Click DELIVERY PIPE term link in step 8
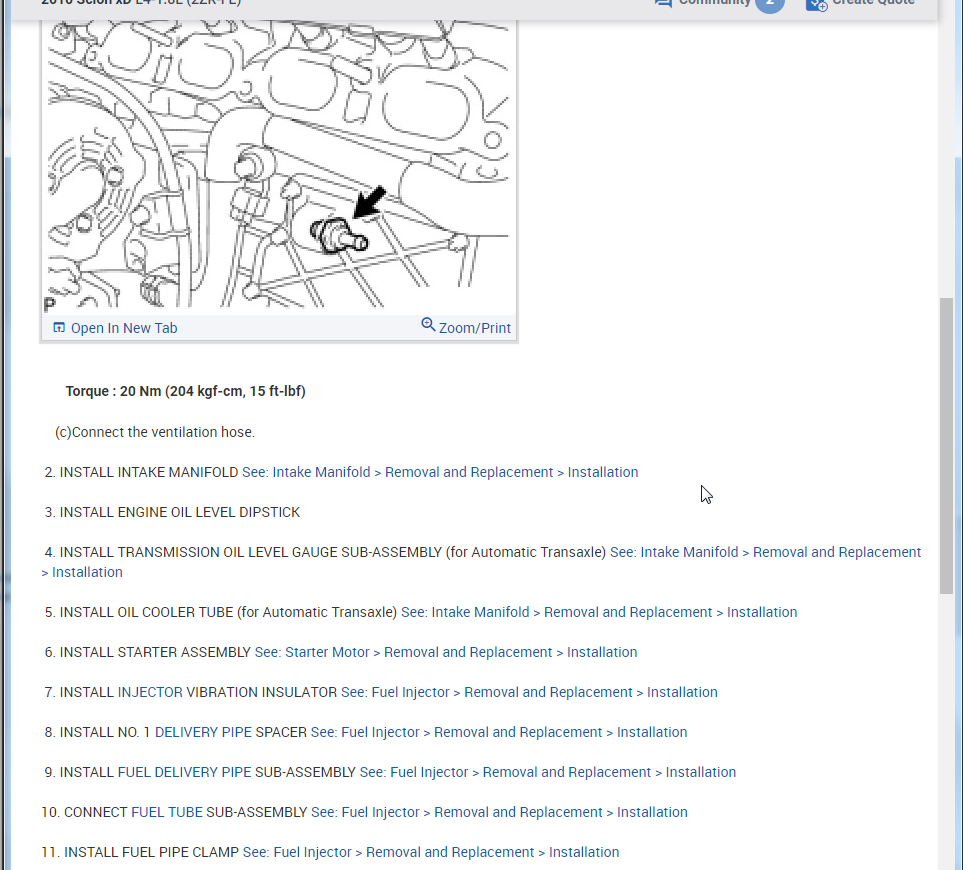Image resolution: width=963 pixels, height=870 pixels. coord(203,732)
